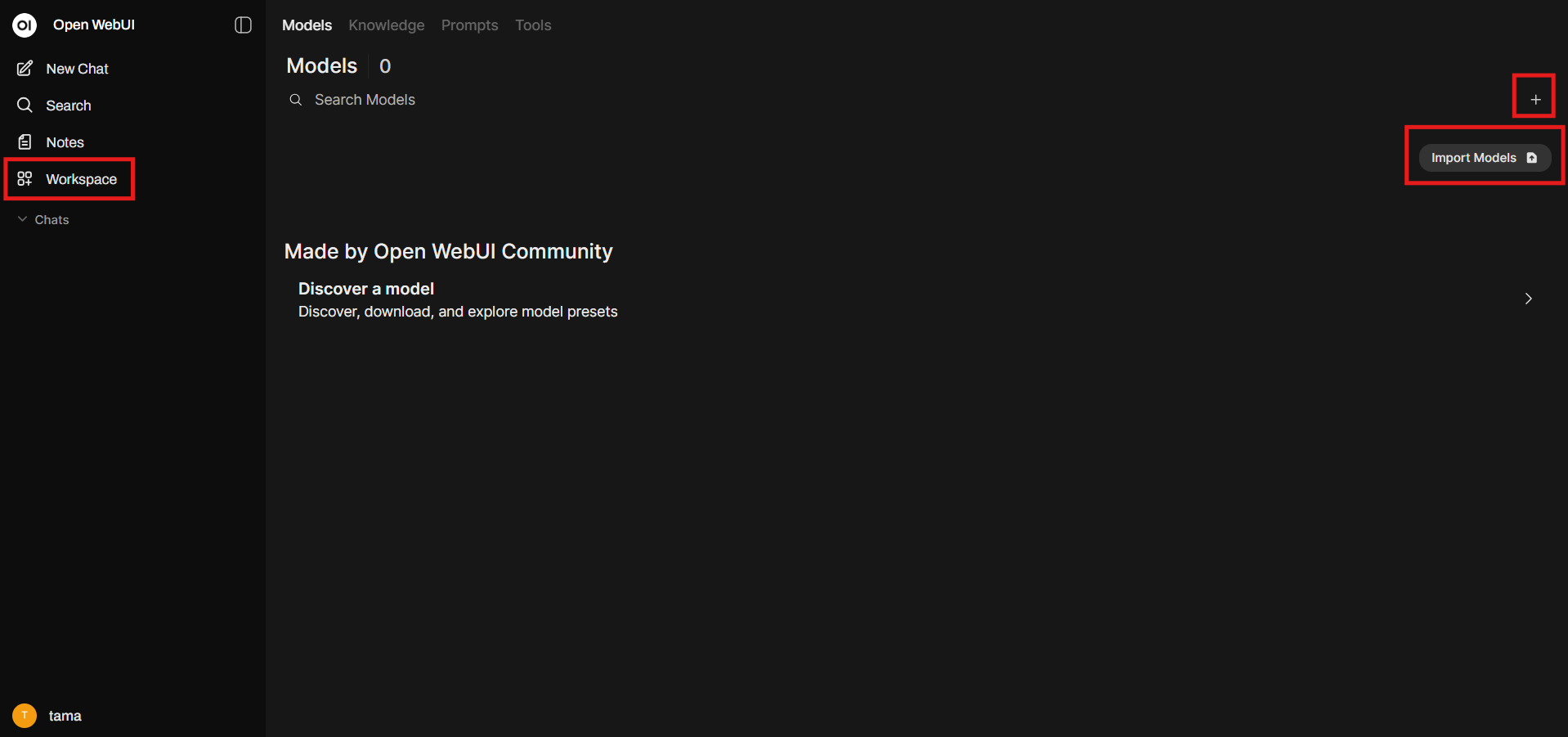
Task: Click the New Chat pencil icon
Action: pyautogui.click(x=25, y=69)
